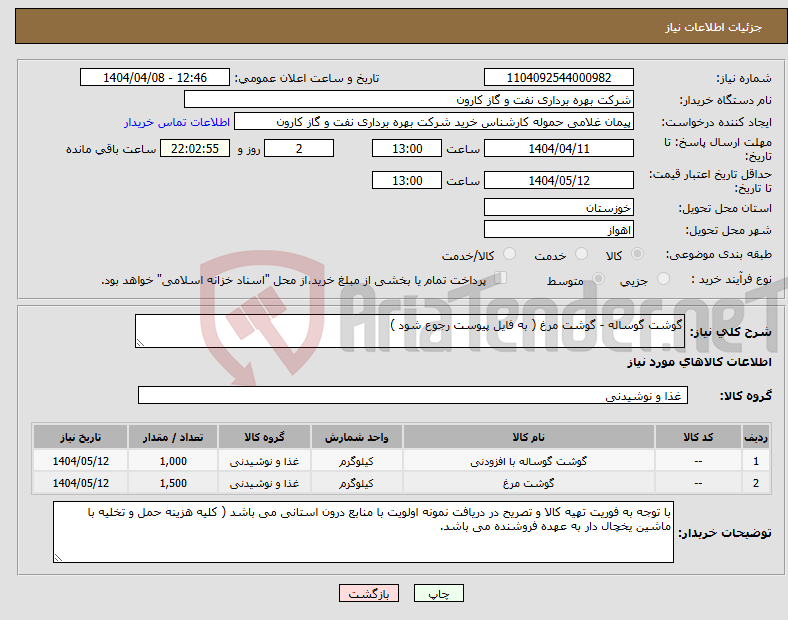788x620 pixels.
Task: Click the remaining time field 22:02:55
Action: coord(195,149)
